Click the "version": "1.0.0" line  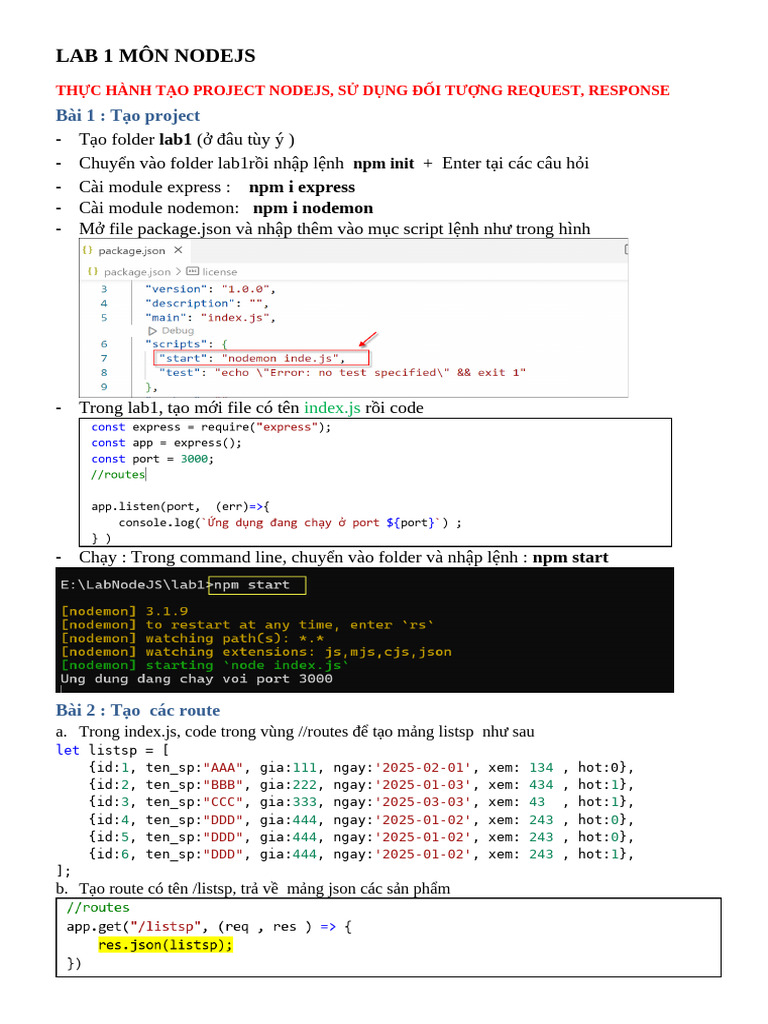pyautogui.click(x=210, y=289)
